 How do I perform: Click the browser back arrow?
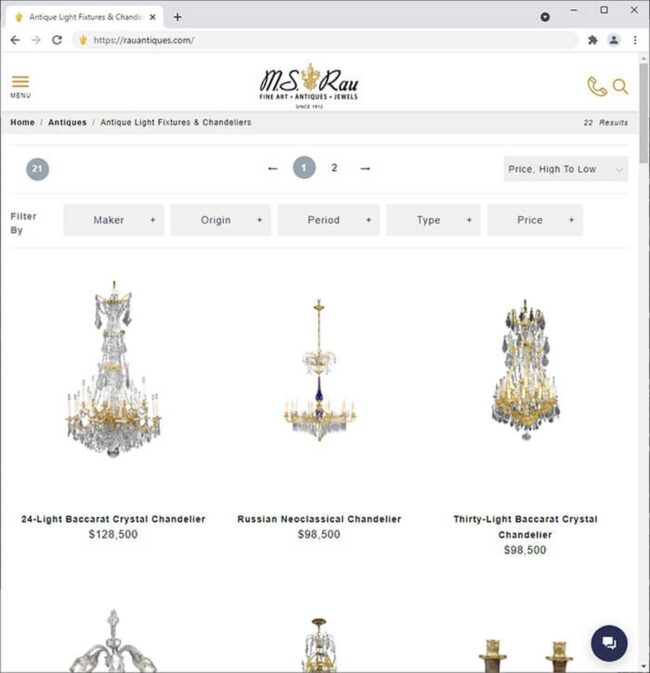[15, 40]
